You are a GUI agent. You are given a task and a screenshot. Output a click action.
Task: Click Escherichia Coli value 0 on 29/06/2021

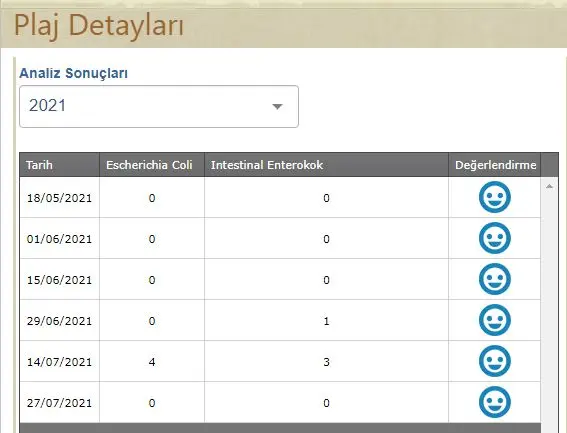coord(152,321)
